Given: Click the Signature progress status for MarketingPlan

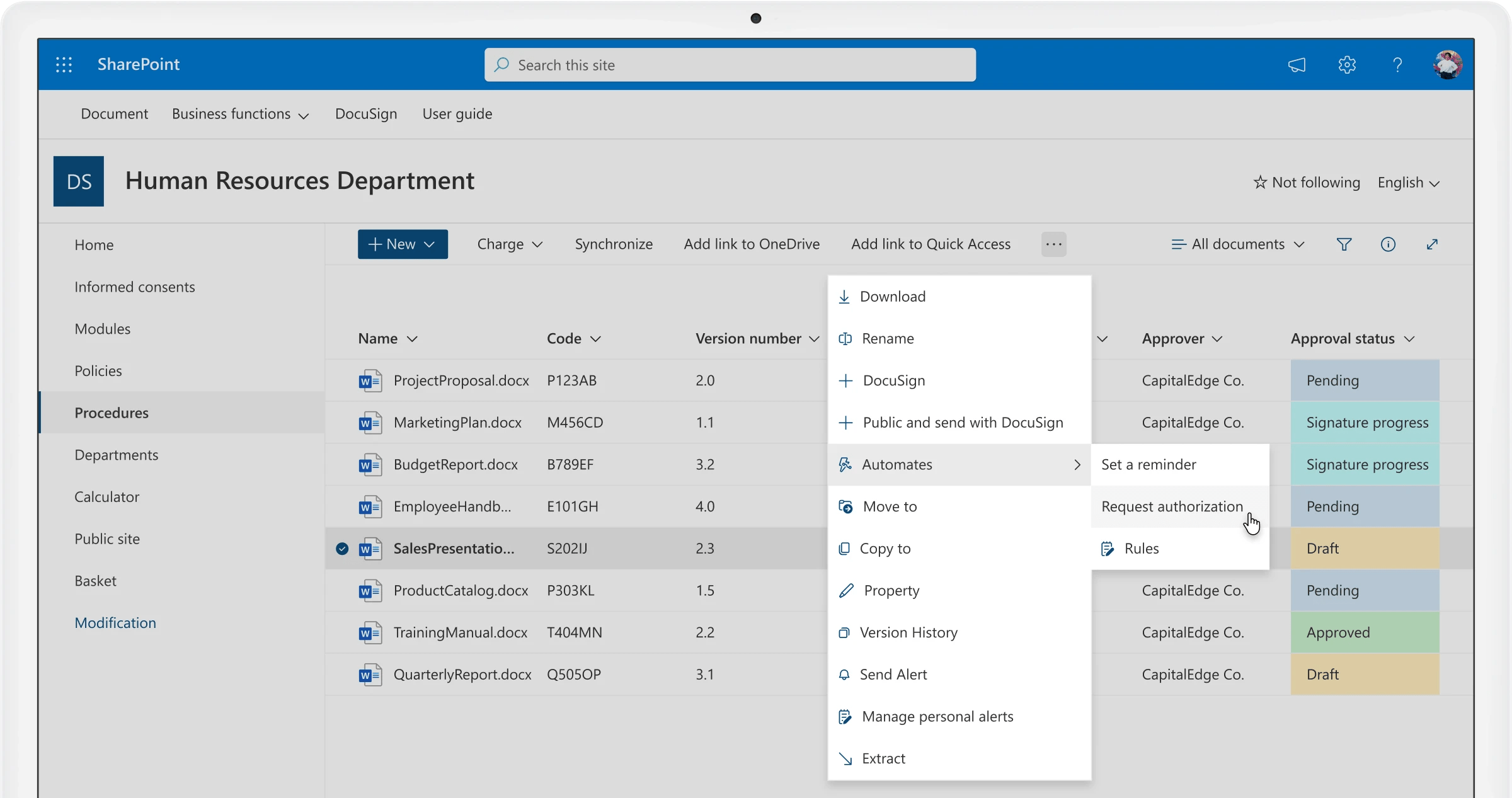Looking at the screenshot, I should (x=1365, y=422).
